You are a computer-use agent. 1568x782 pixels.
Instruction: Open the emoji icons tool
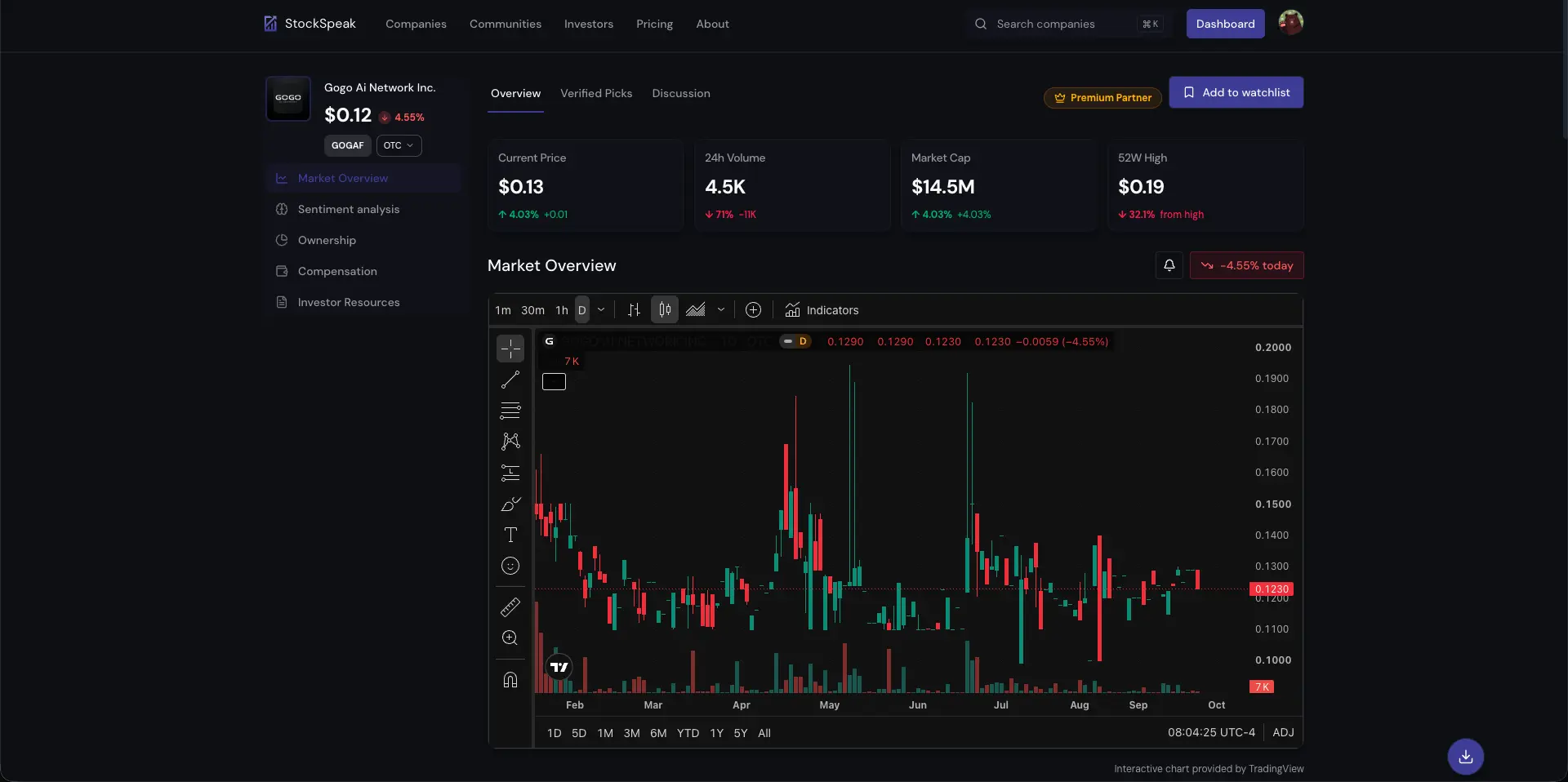(510, 566)
